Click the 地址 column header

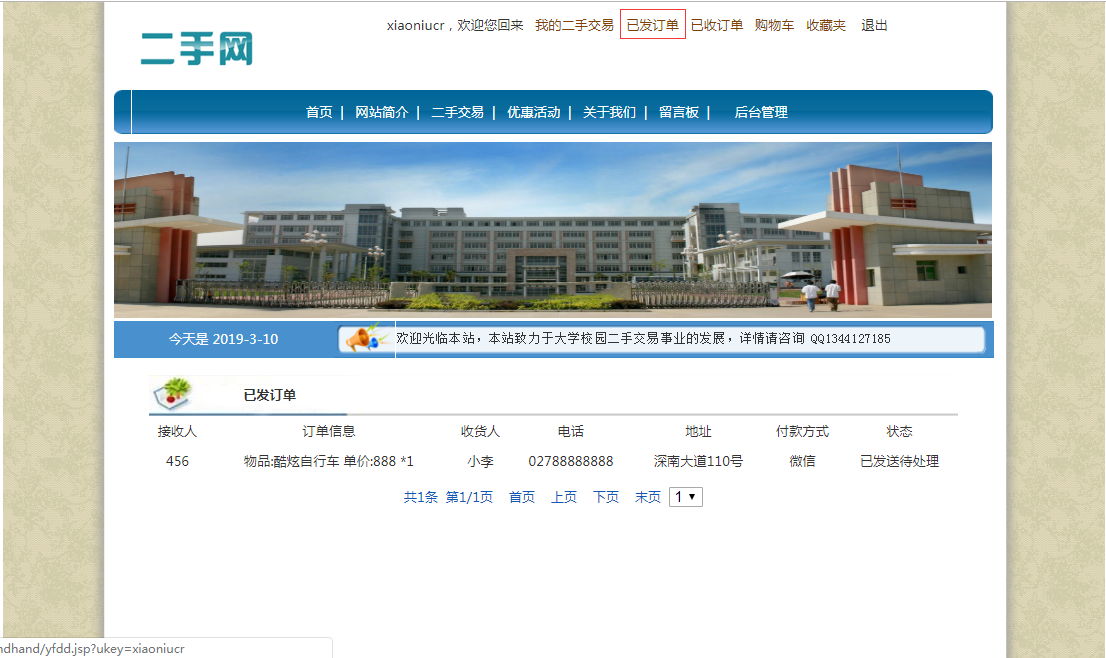point(698,432)
